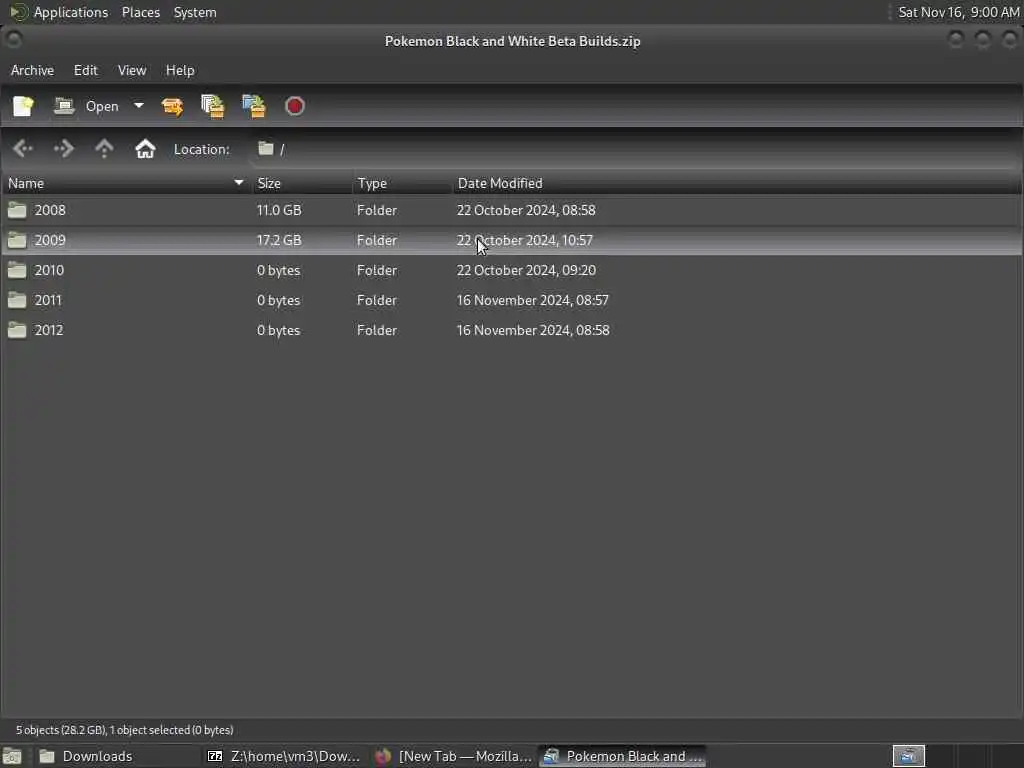Click the red Stop operation icon
The height and width of the screenshot is (768, 1024).
(x=295, y=106)
